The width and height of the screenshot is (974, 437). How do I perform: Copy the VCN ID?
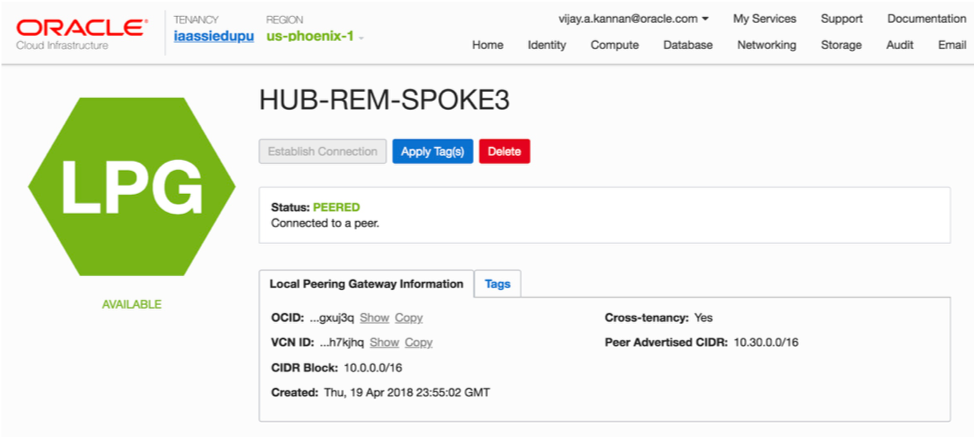pos(418,342)
